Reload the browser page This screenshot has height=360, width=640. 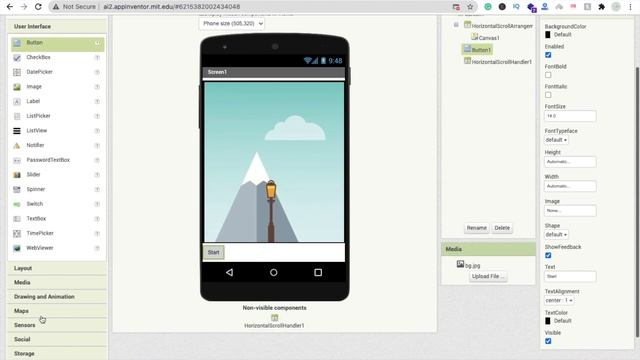click(x=38, y=7)
